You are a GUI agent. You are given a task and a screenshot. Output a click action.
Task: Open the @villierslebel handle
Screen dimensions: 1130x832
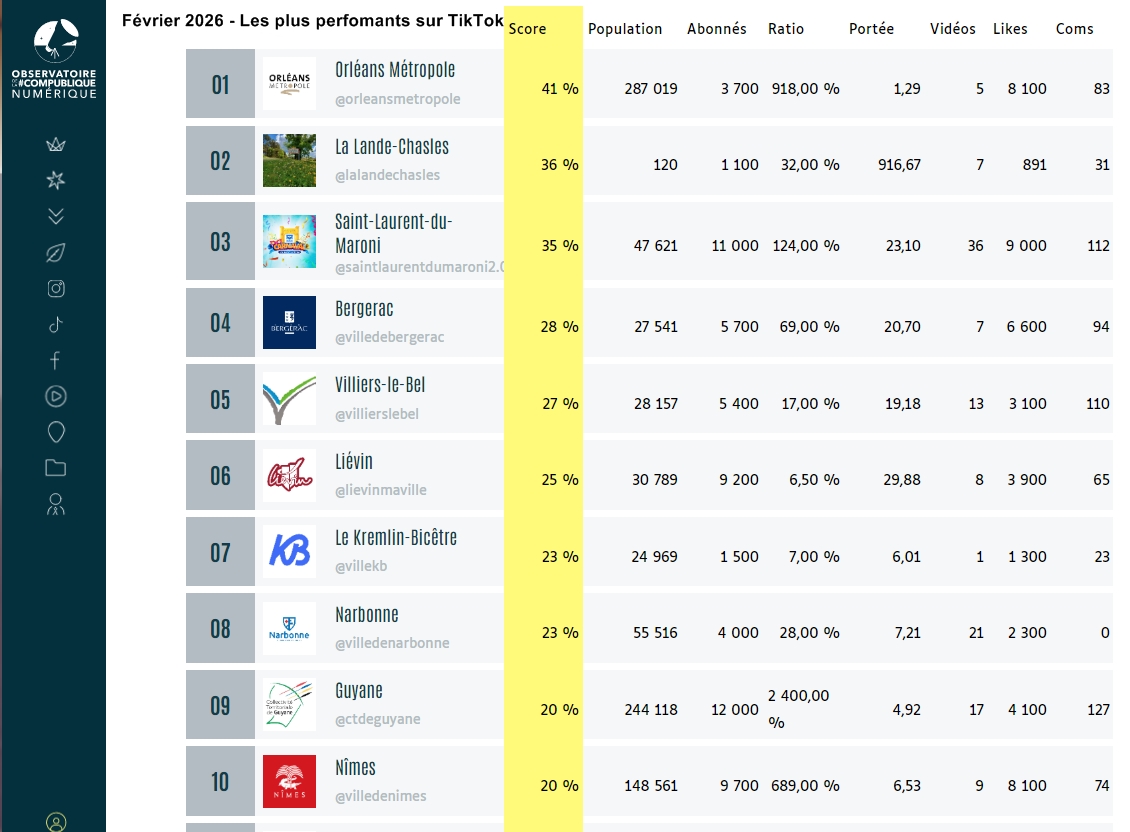tap(377, 414)
